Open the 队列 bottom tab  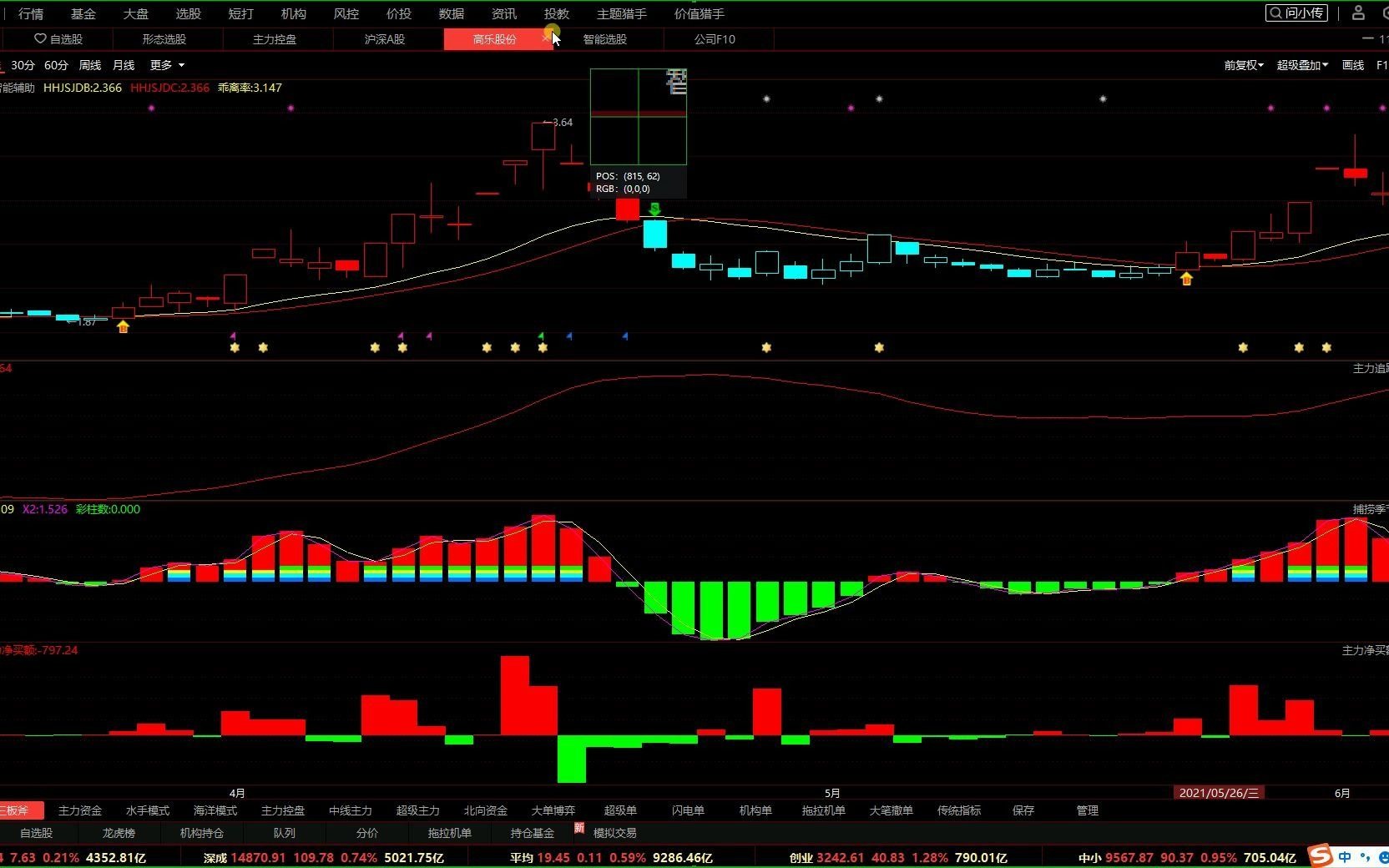point(285,833)
